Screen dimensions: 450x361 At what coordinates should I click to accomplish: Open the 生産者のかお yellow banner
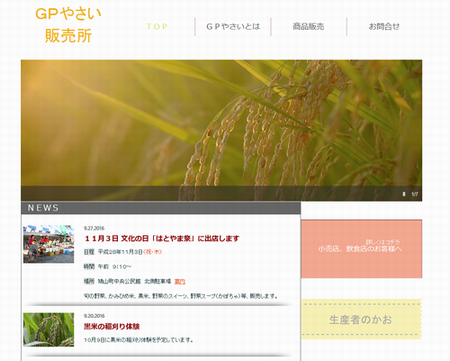(361, 319)
